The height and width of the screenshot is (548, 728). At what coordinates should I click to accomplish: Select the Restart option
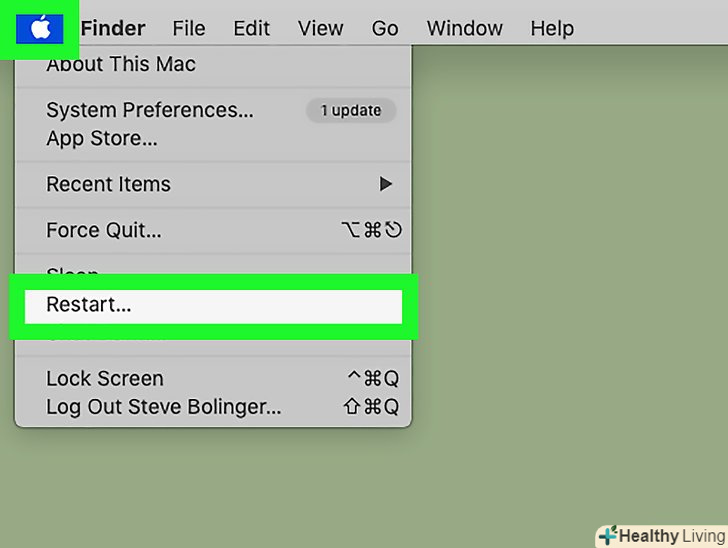tap(90, 306)
